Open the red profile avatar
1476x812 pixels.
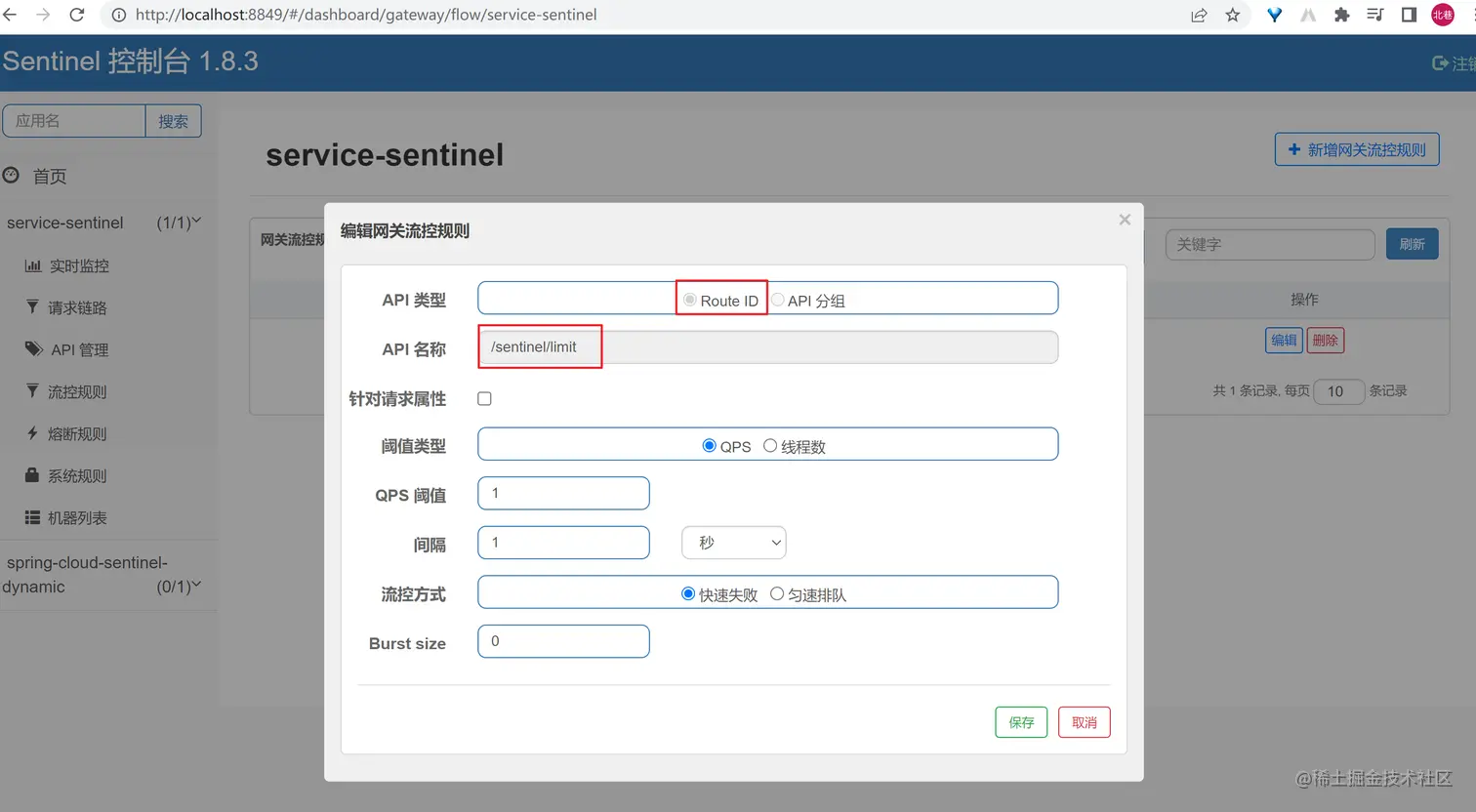1443,15
